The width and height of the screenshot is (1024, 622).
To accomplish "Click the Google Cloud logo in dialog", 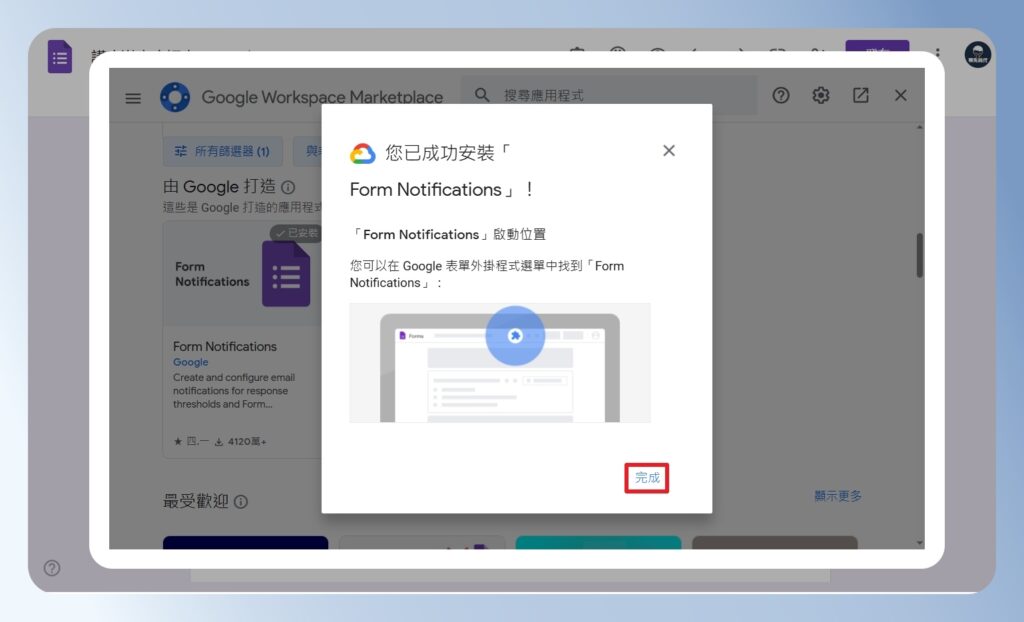I will [362, 154].
